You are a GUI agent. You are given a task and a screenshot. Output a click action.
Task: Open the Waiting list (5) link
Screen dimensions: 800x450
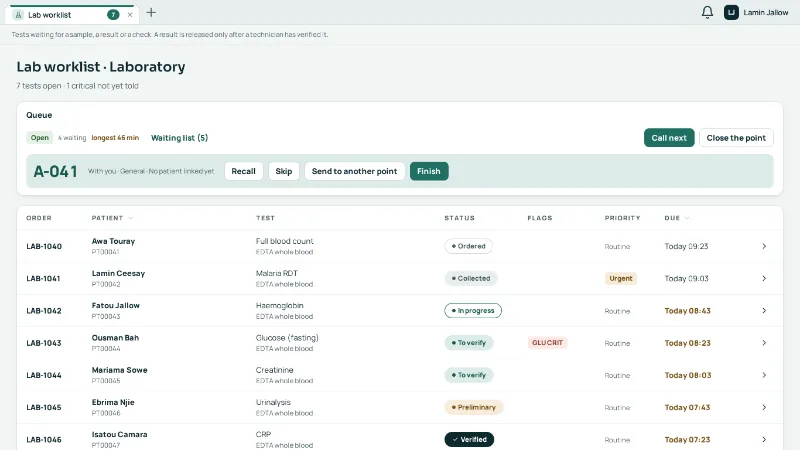(x=180, y=138)
